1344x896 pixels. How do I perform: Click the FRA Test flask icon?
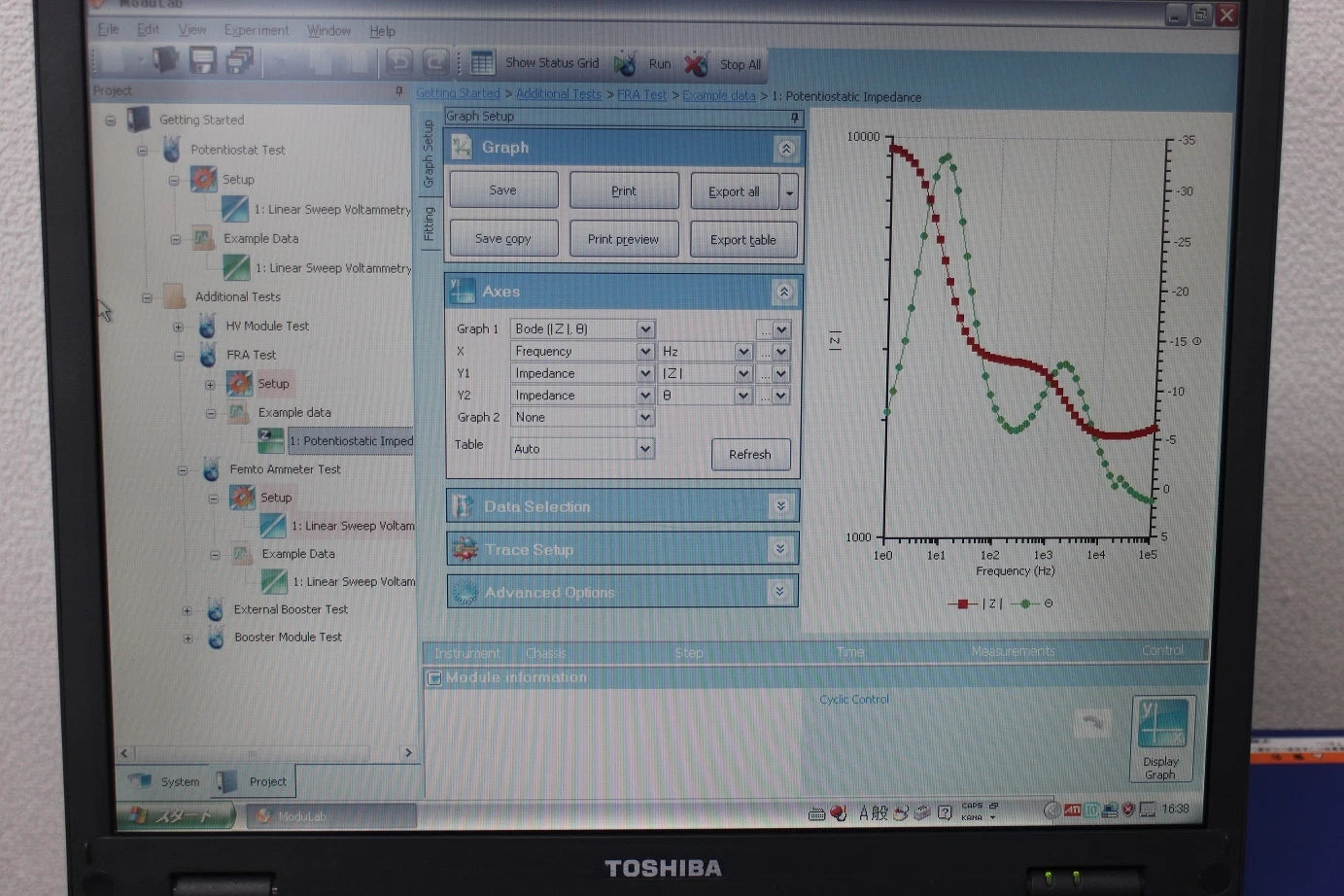(208, 355)
